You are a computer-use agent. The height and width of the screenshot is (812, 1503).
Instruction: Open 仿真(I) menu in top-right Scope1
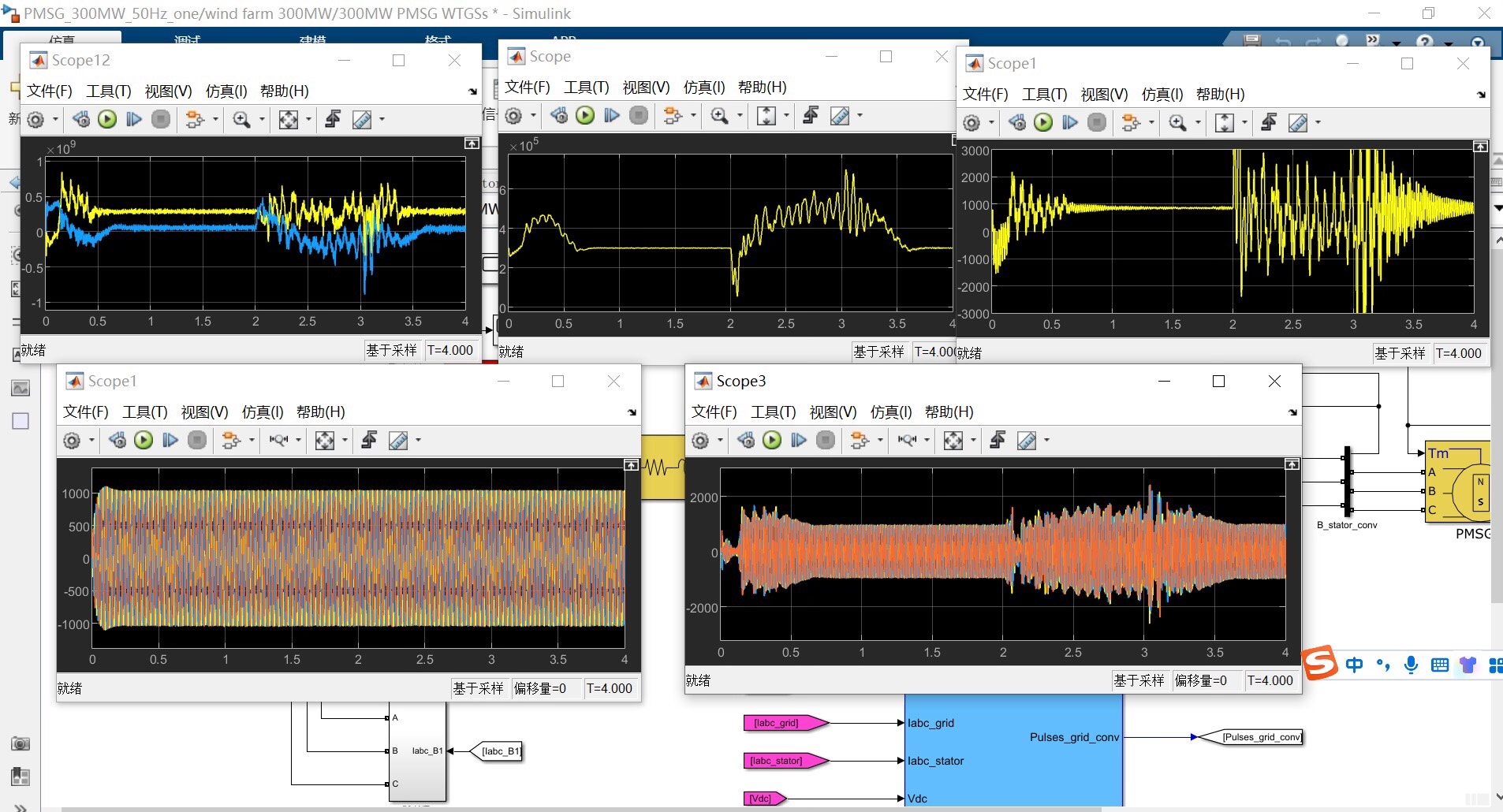click(x=1162, y=94)
